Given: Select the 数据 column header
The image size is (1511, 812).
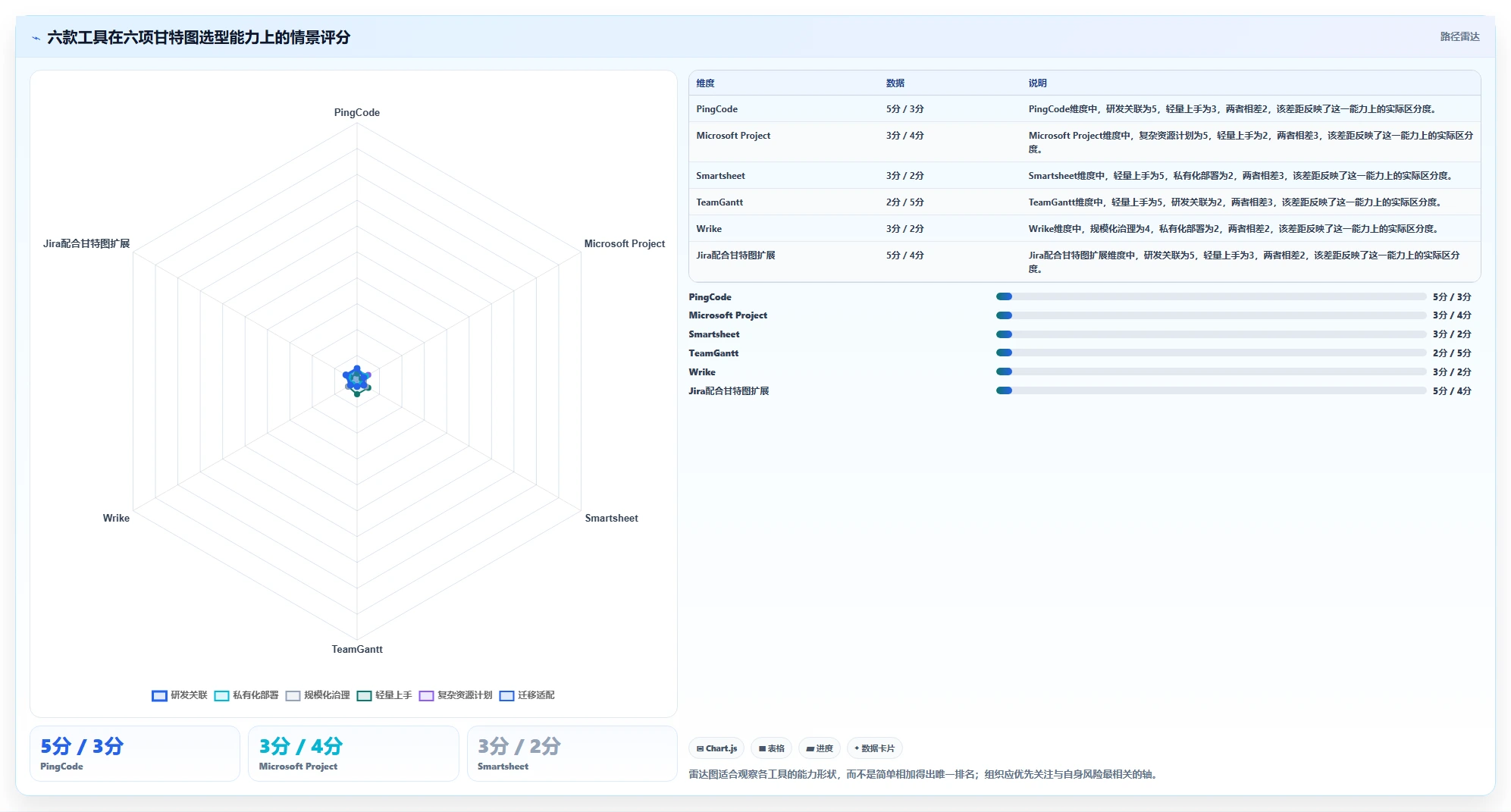Looking at the screenshot, I should pos(895,83).
